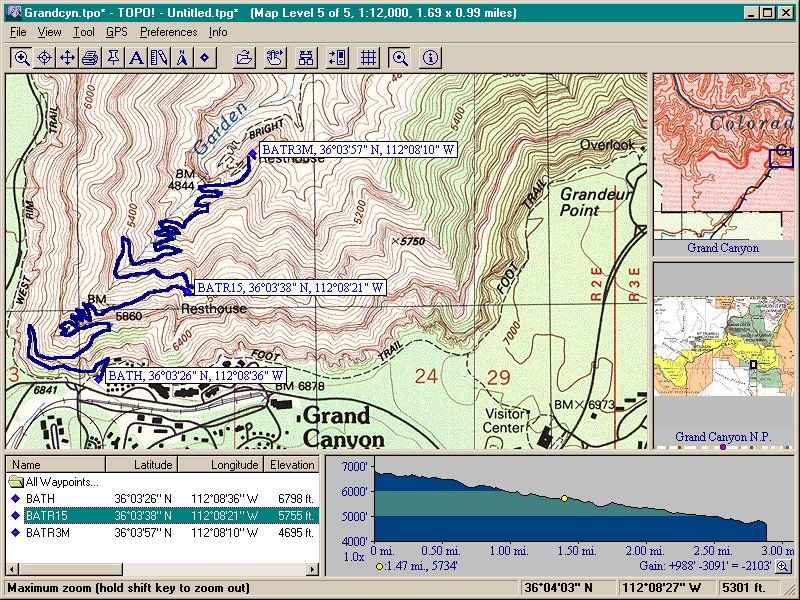Click the BATR3M waypoint label on map

tap(358, 150)
